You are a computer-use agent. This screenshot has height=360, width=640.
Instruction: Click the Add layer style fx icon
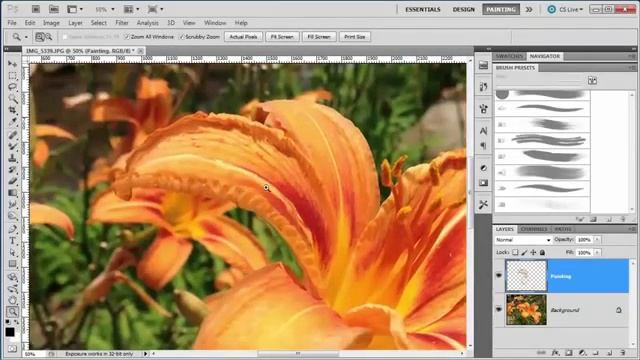coord(555,353)
